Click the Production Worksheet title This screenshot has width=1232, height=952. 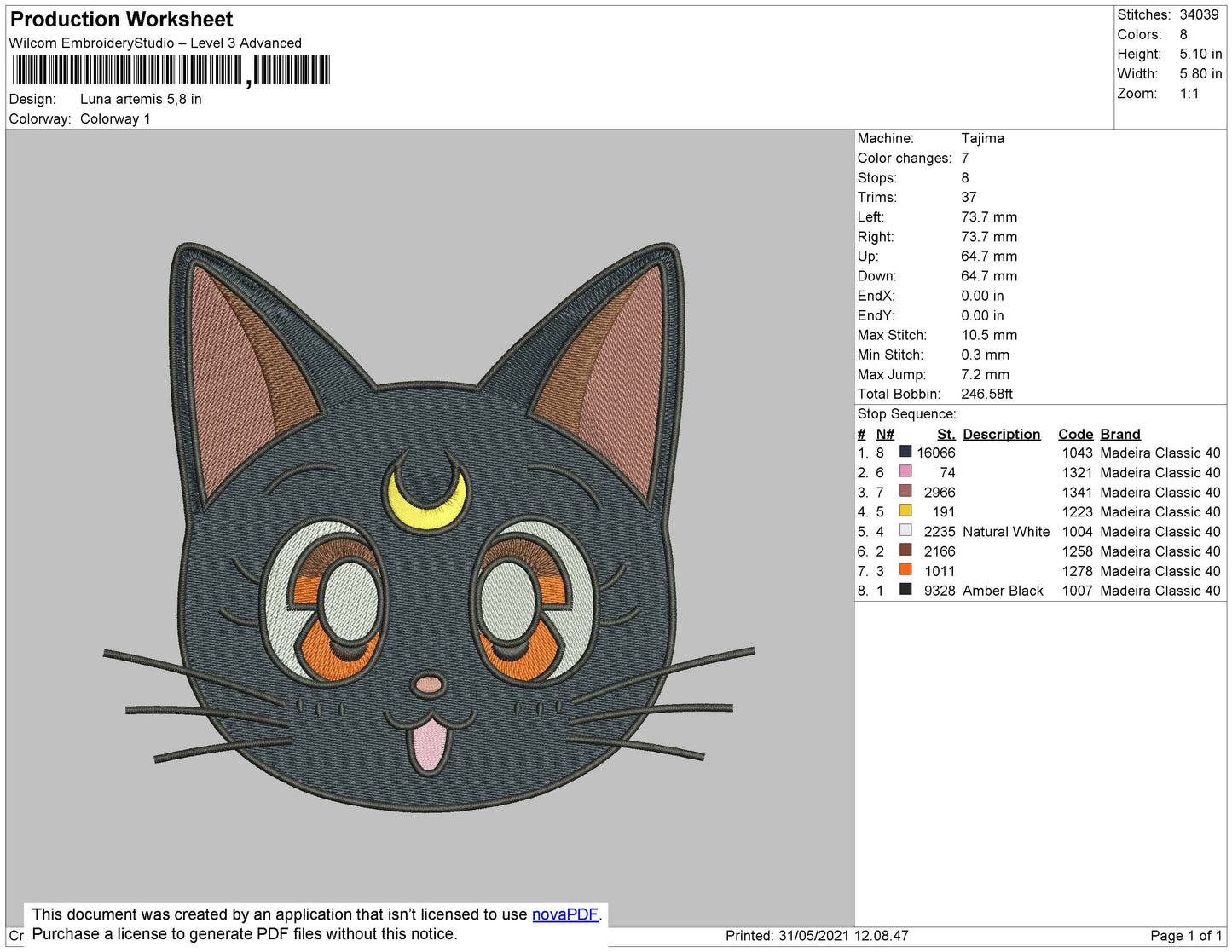[121, 19]
